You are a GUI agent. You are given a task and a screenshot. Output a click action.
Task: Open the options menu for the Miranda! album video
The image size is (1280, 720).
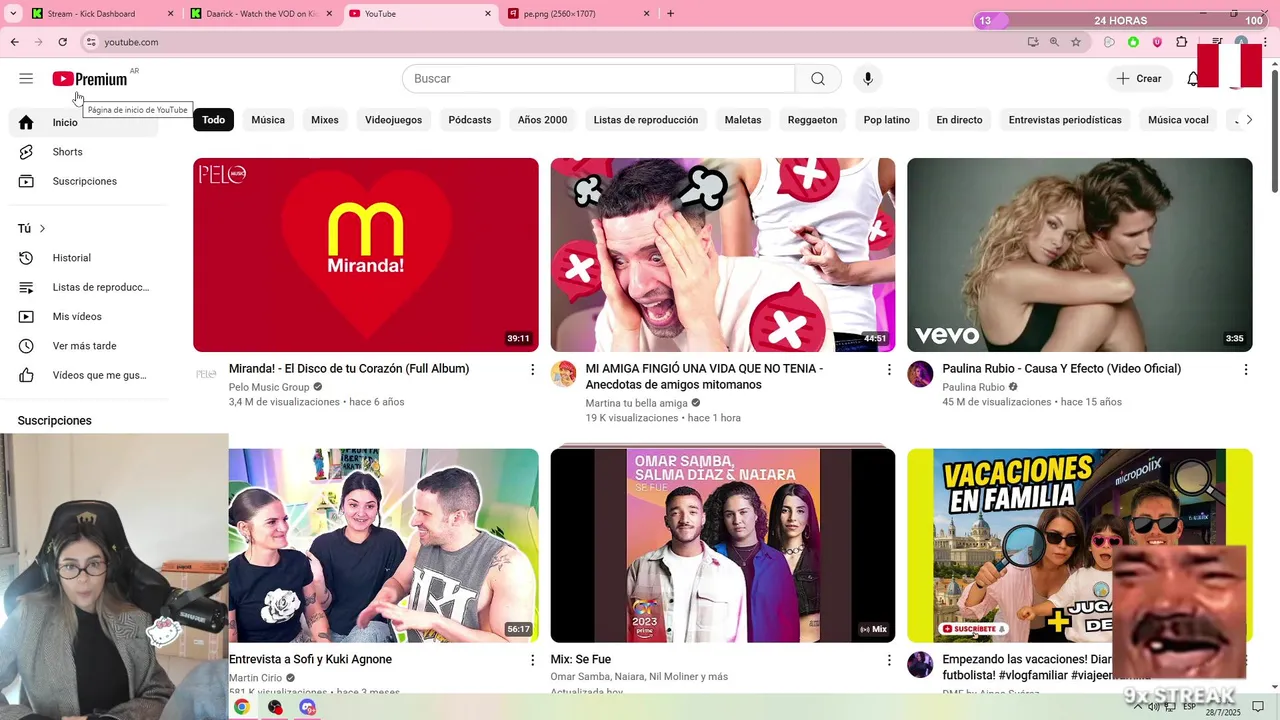(x=532, y=370)
